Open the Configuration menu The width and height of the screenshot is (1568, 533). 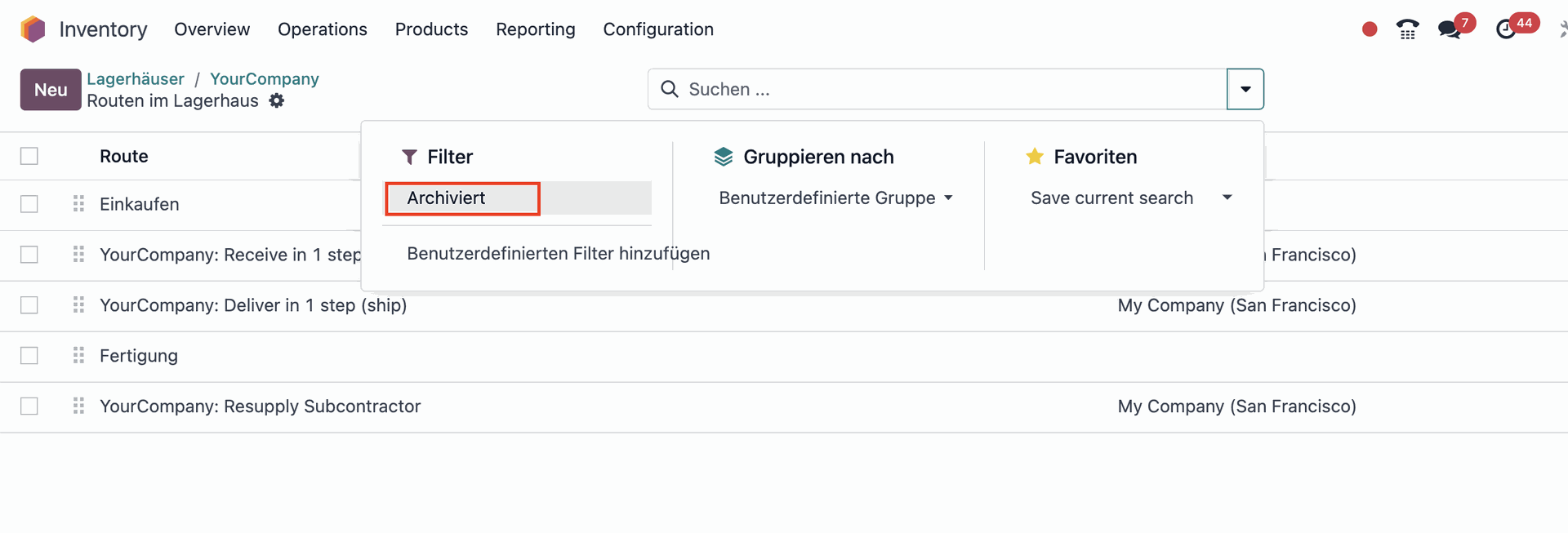pyautogui.click(x=658, y=29)
